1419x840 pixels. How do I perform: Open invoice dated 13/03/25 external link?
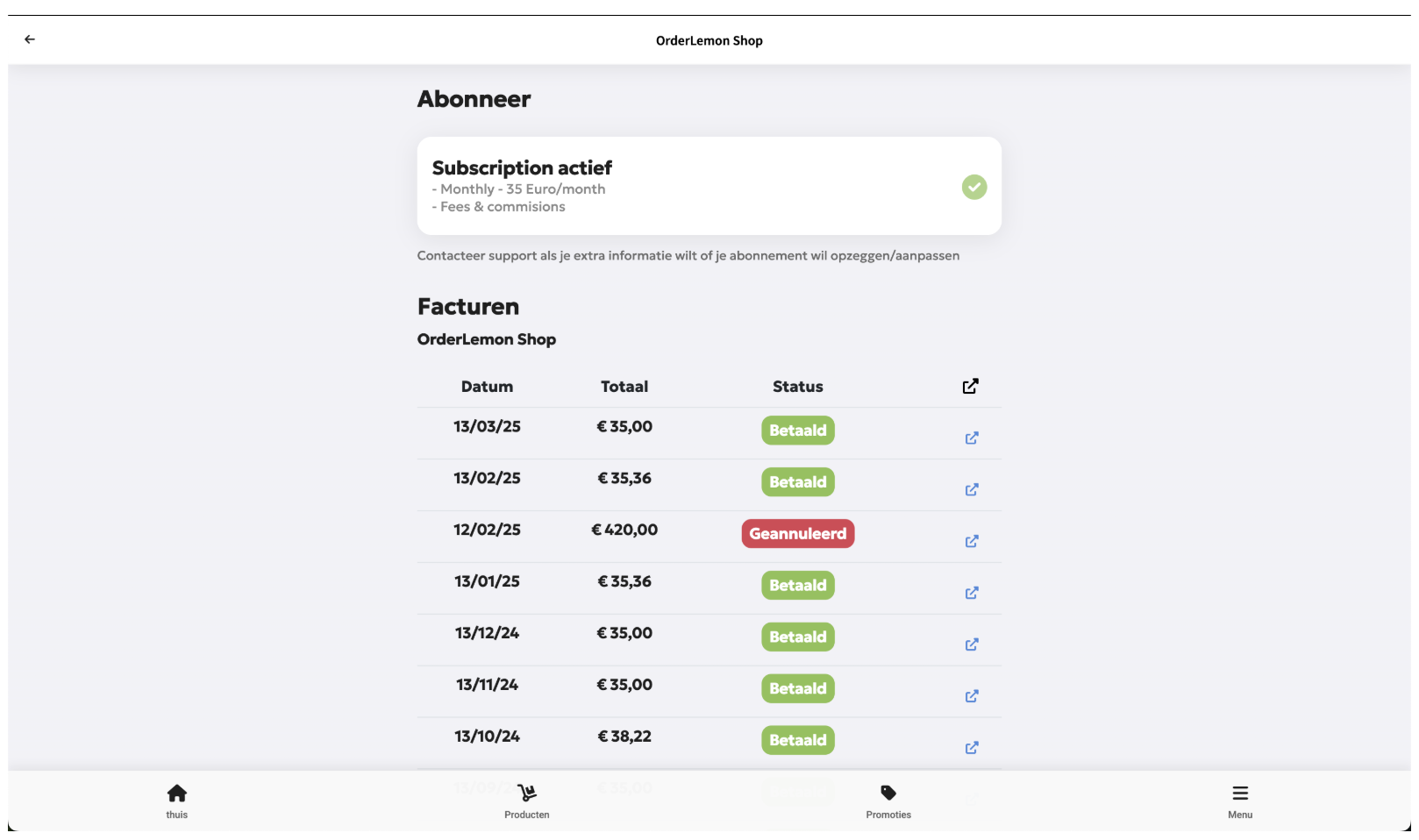[971, 438]
